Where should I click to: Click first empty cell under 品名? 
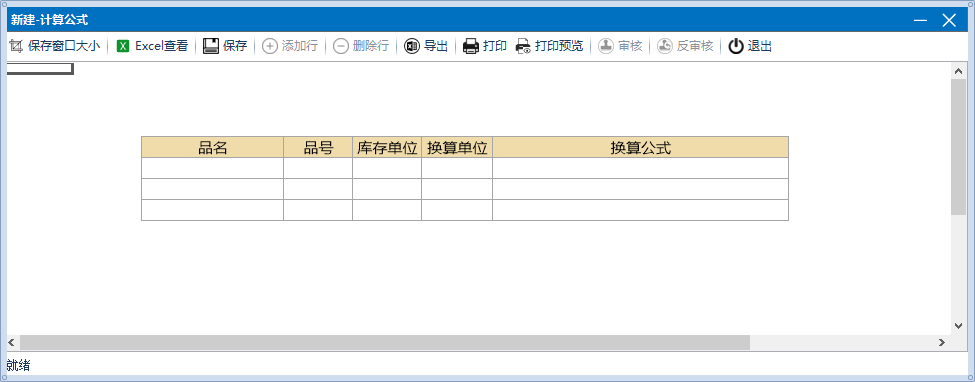click(213, 168)
